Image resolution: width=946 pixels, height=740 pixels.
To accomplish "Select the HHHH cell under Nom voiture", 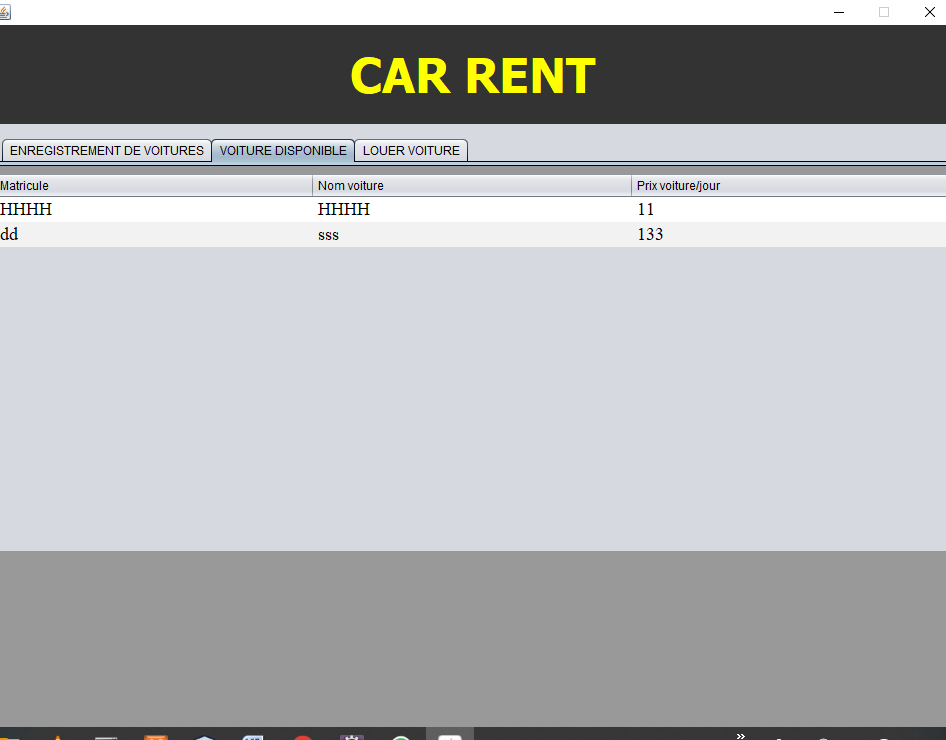I will (x=471, y=210).
